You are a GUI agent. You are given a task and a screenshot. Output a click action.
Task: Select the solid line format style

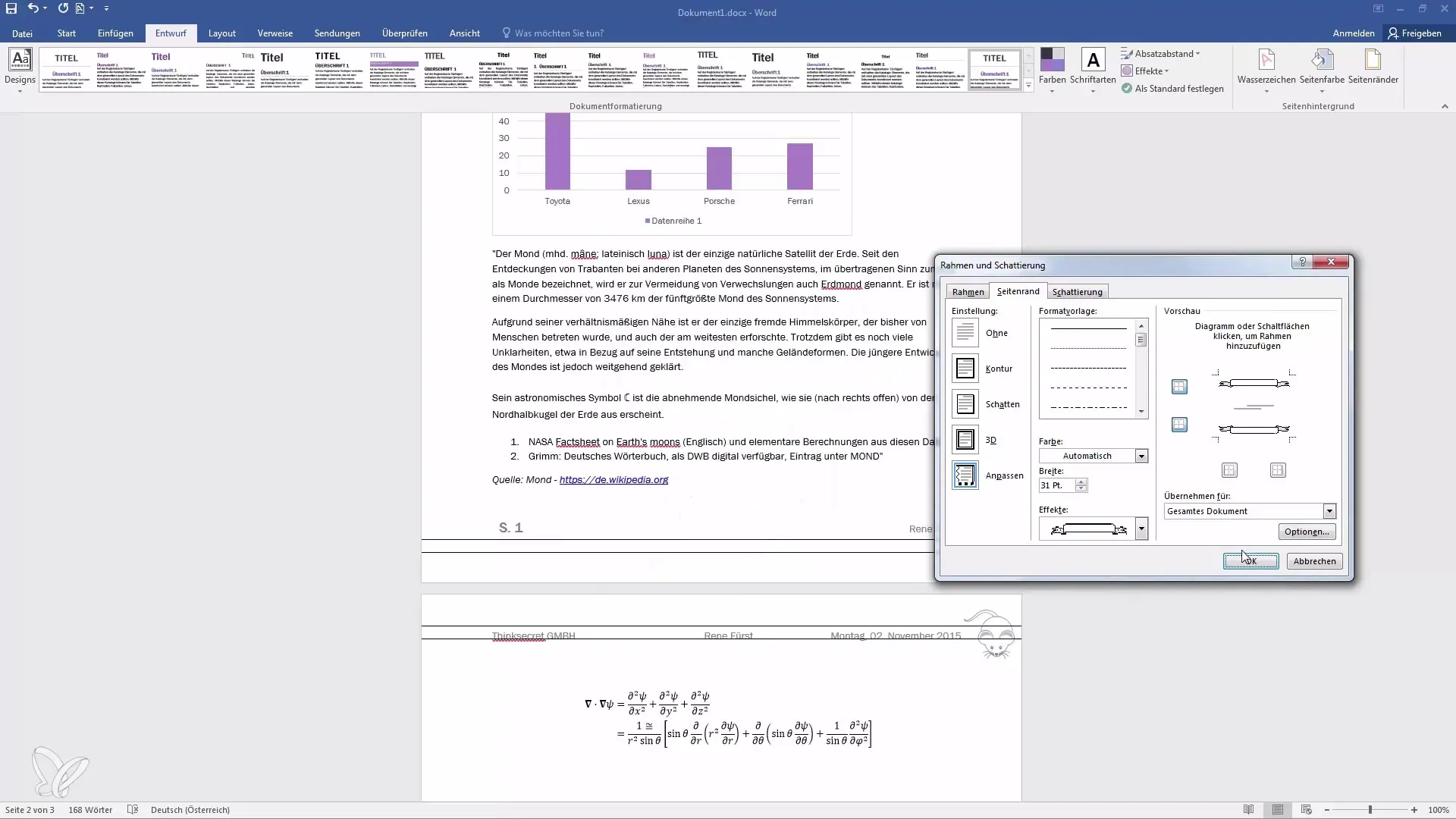[1088, 329]
